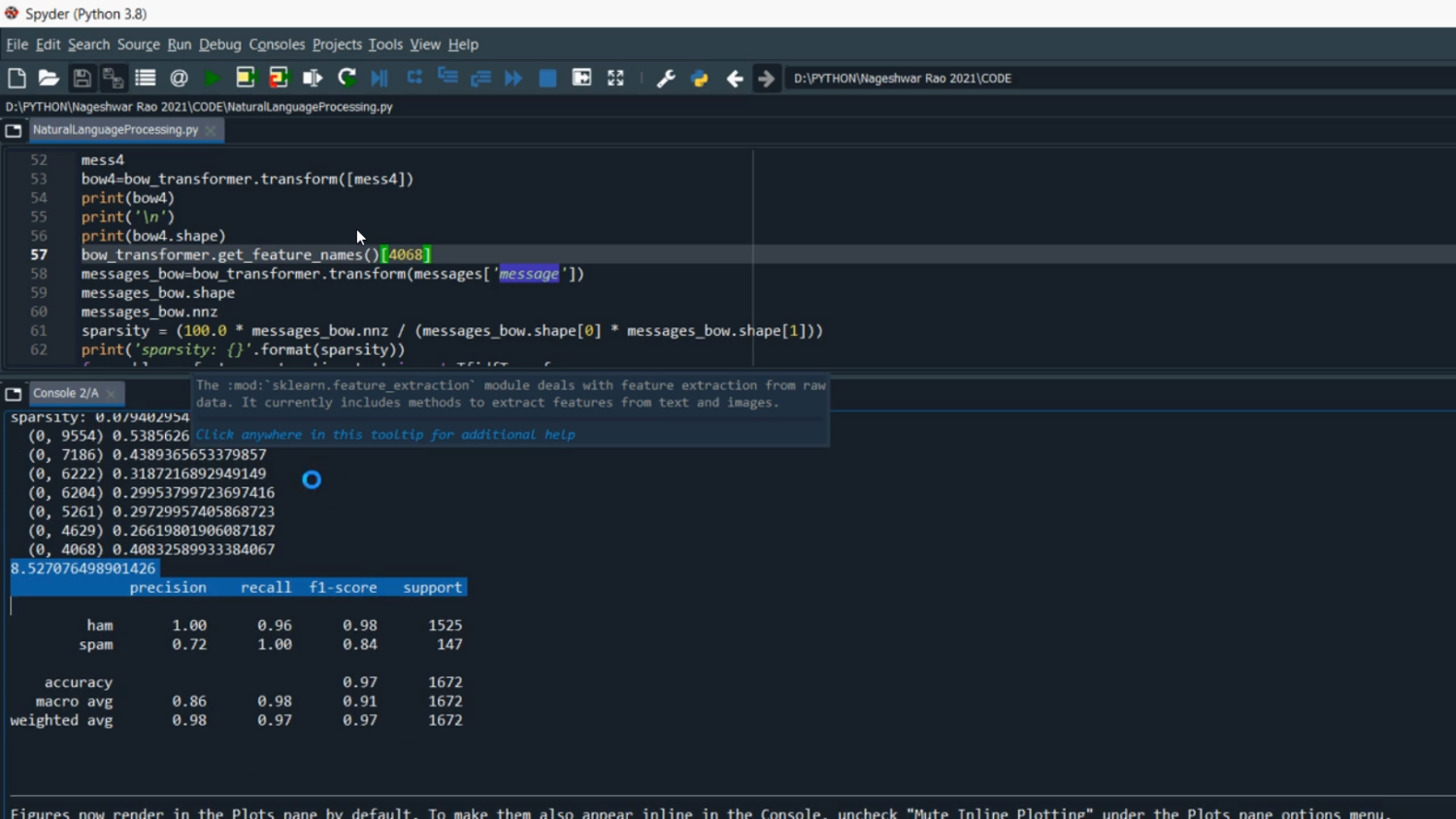Create a new file from the toolbar
Image resolution: width=1456 pixels, height=819 pixels.
[x=17, y=79]
